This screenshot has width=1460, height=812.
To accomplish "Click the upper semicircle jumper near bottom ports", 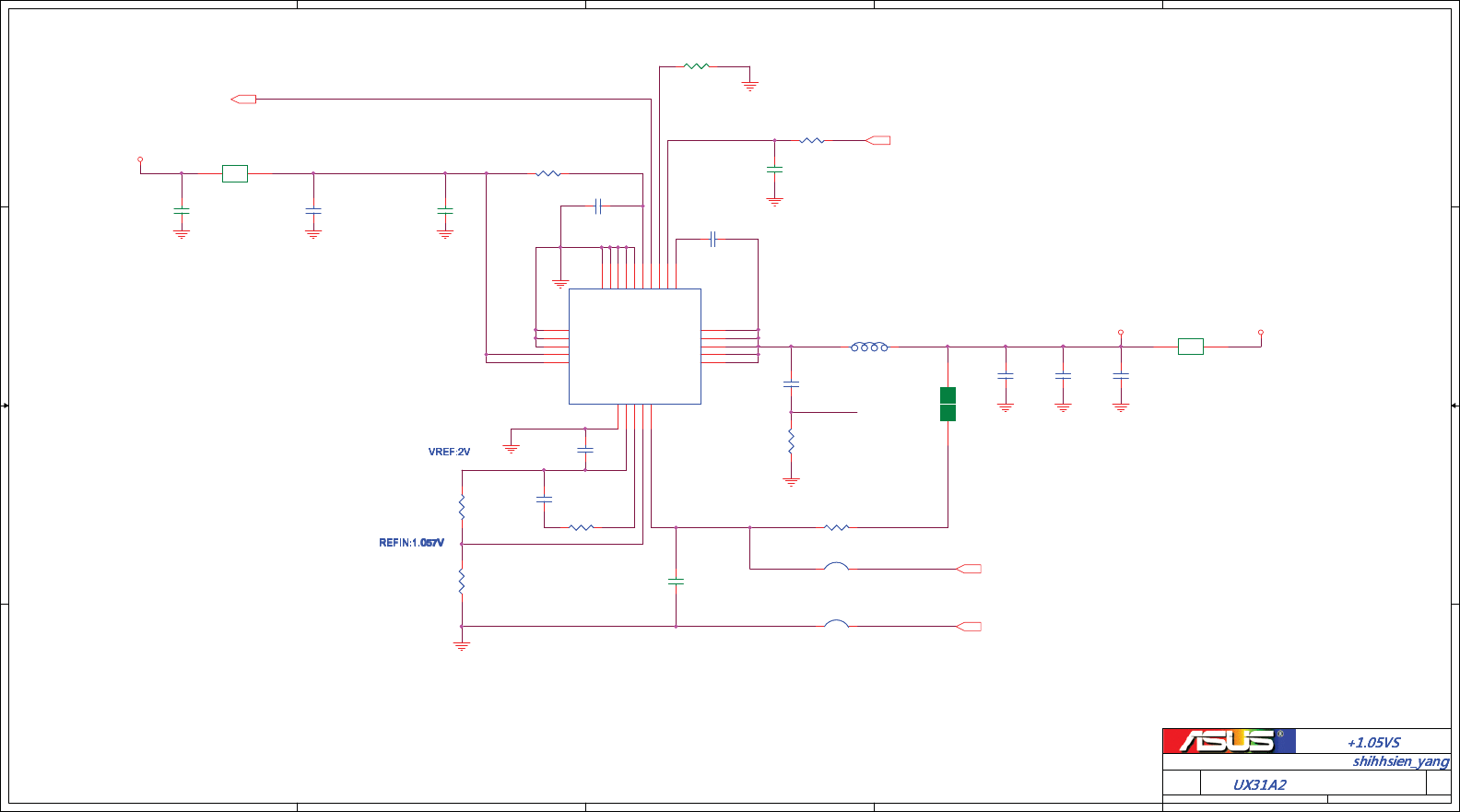I will pyautogui.click(x=836, y=566).
